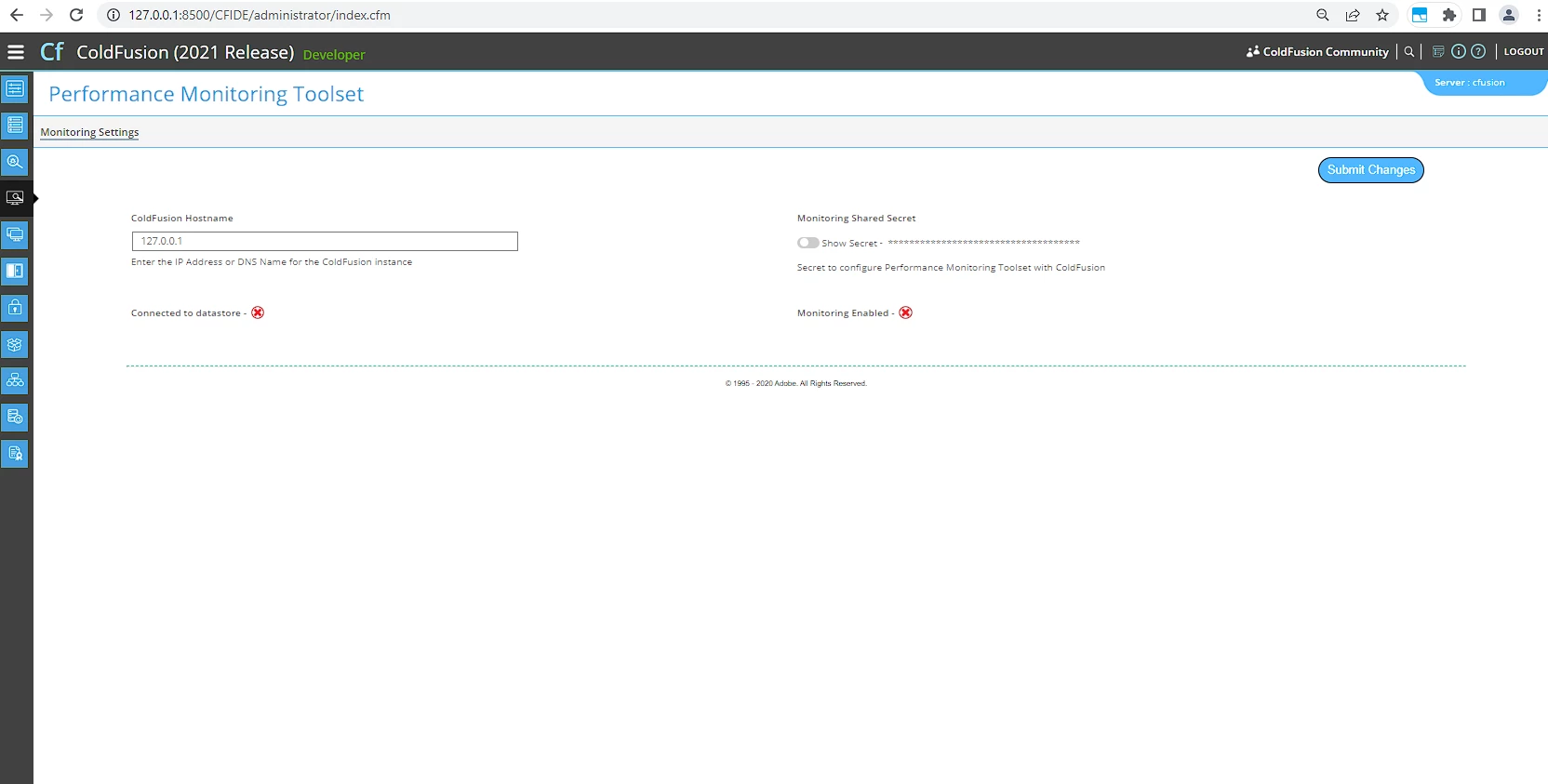Open the sliders settings icon in sidebar

coord(15,89)
